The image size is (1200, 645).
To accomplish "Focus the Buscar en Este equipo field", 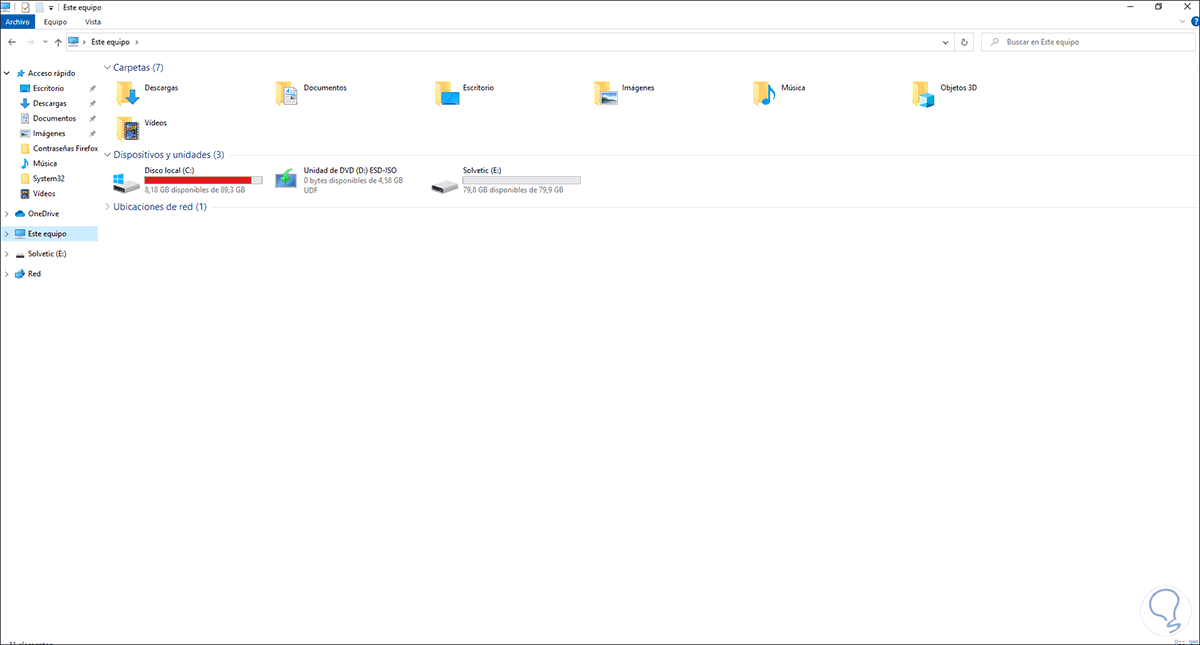I will (x=1088, y=42).
